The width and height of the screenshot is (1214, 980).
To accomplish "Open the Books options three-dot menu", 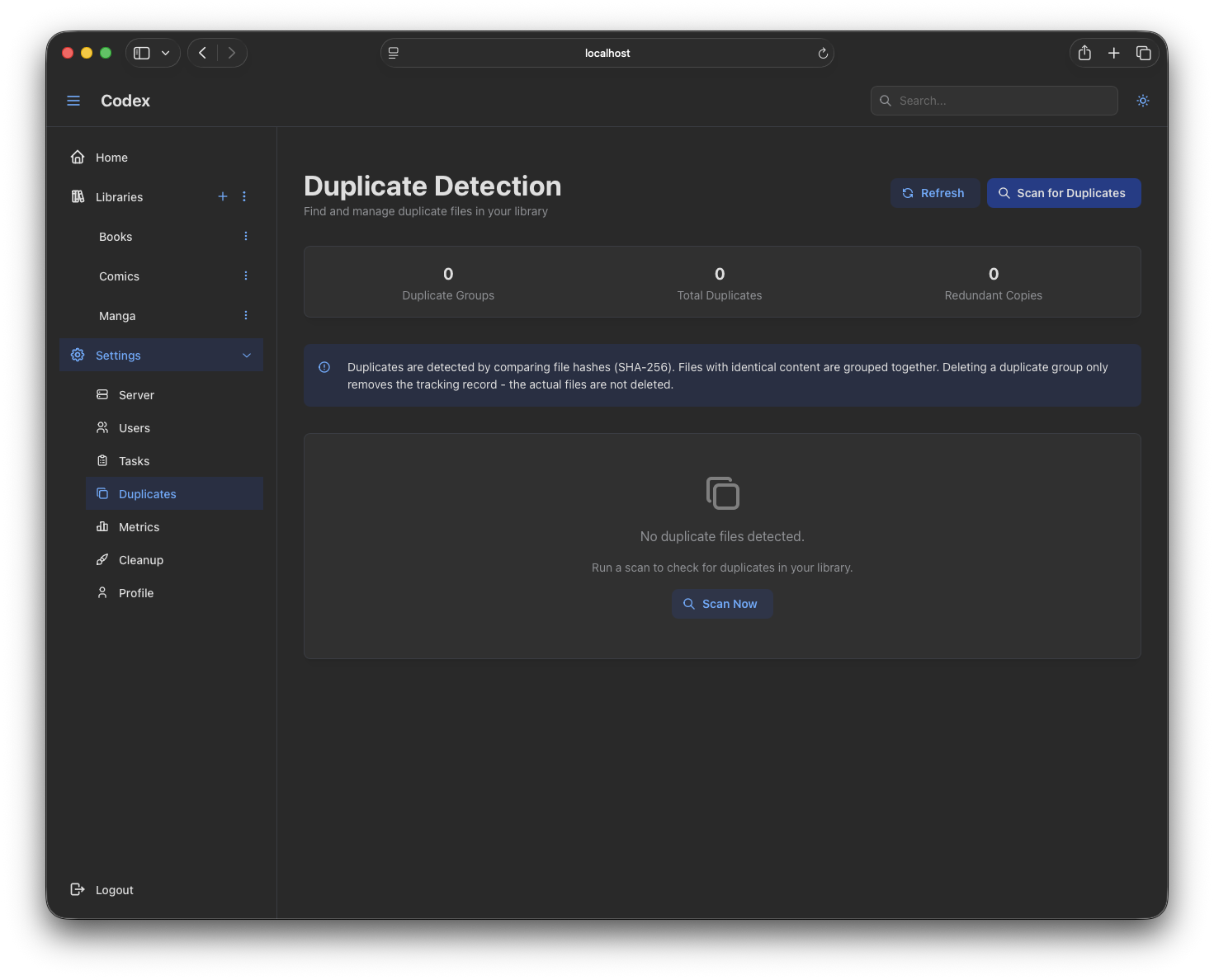I will click(245, 236).
